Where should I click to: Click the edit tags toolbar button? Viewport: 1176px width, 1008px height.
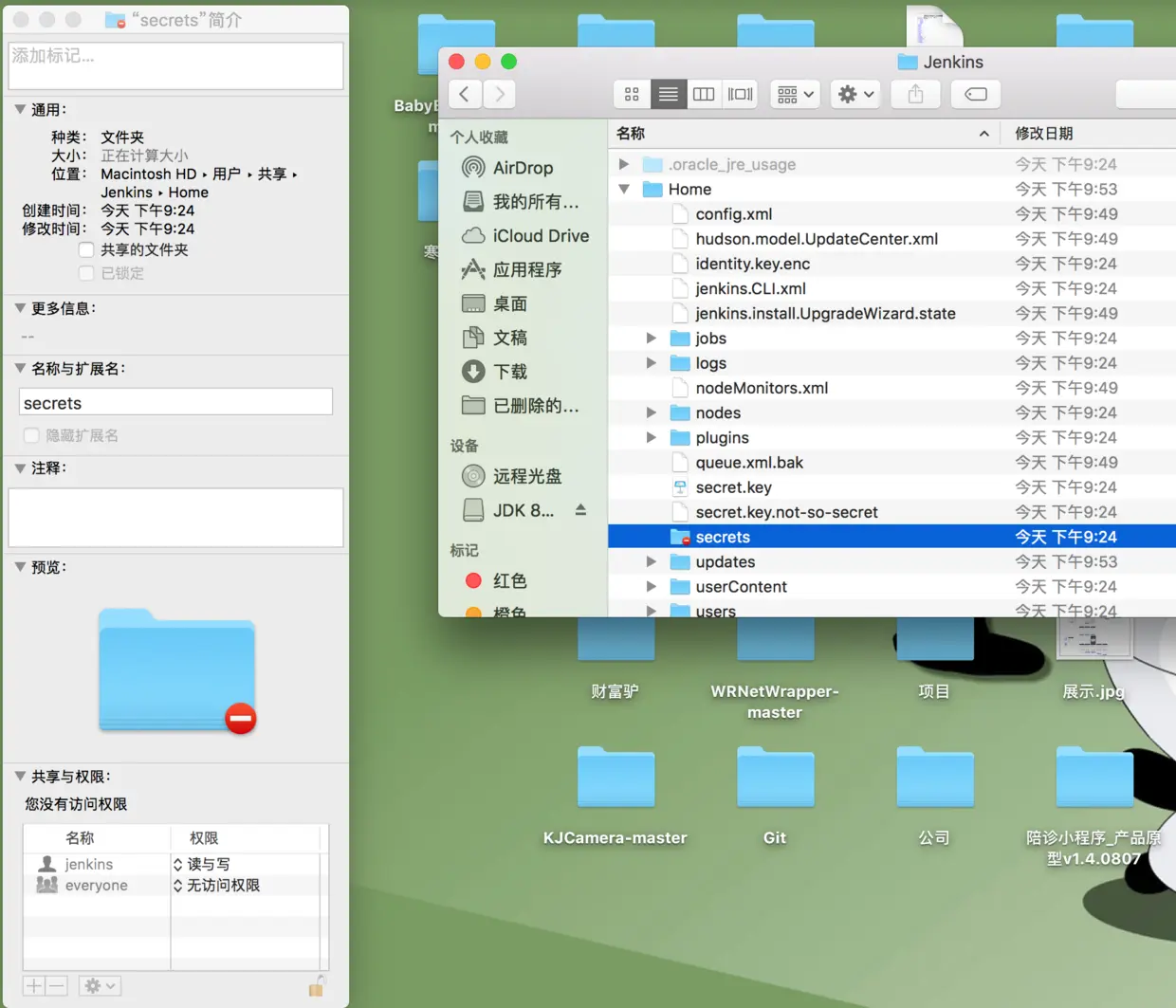[975, 94]
